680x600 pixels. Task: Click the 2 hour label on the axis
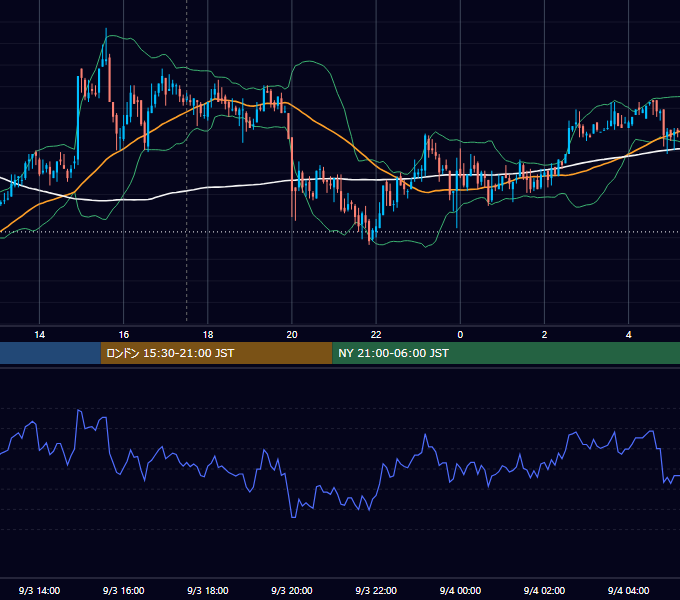click(544, 335)
